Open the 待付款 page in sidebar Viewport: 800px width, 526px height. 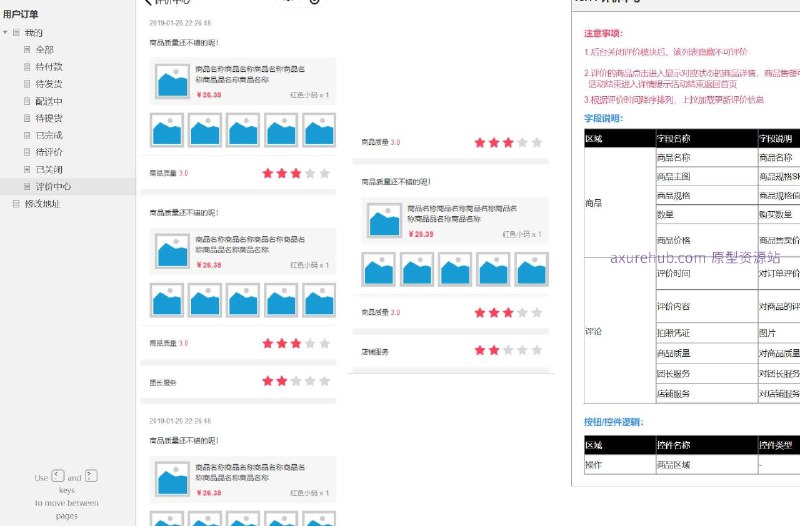[49, 67]
